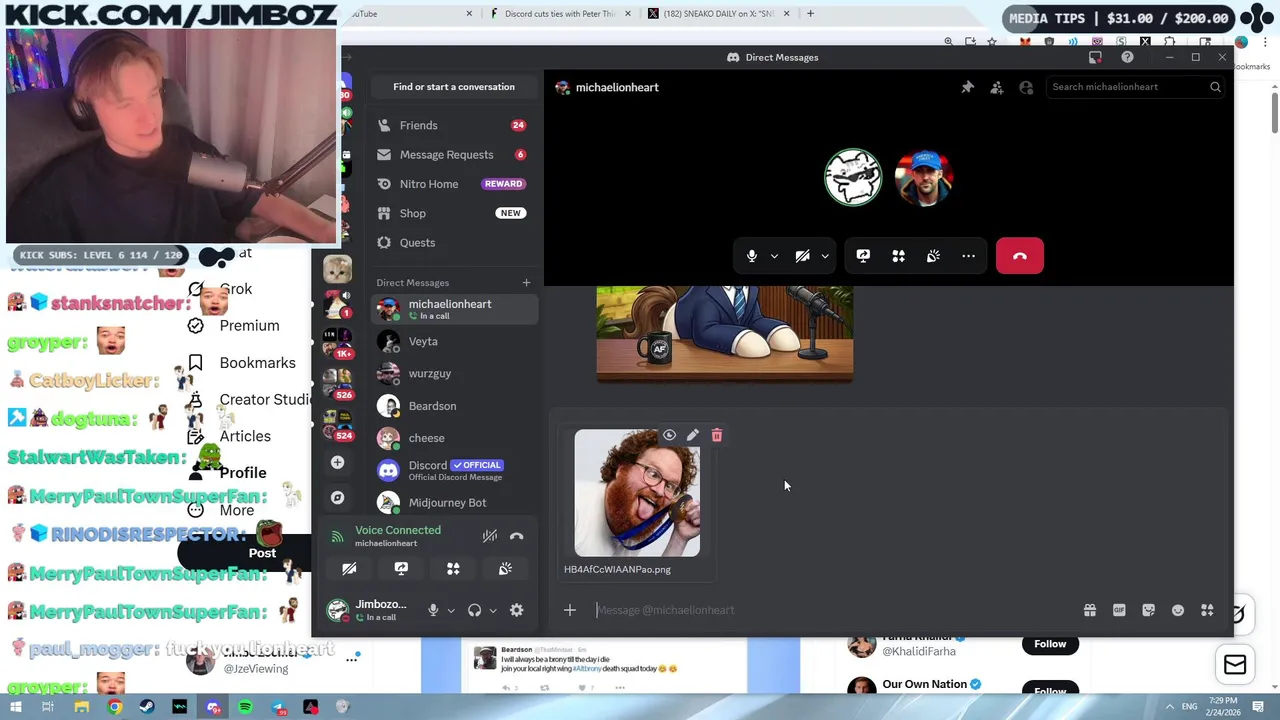Open the Friends tab
The height and width of the screenshot is (720, 1280).
[x=454, y=125]
